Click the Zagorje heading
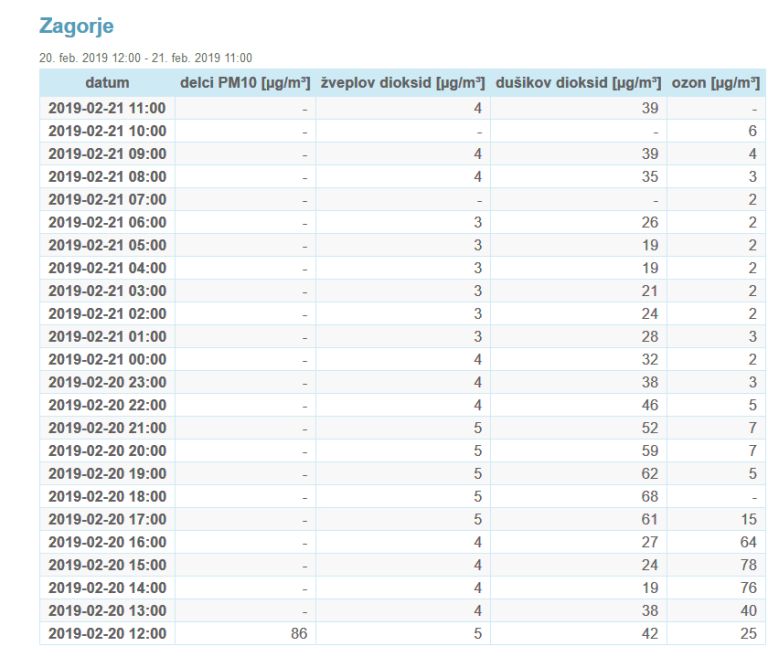 (76, 26)
